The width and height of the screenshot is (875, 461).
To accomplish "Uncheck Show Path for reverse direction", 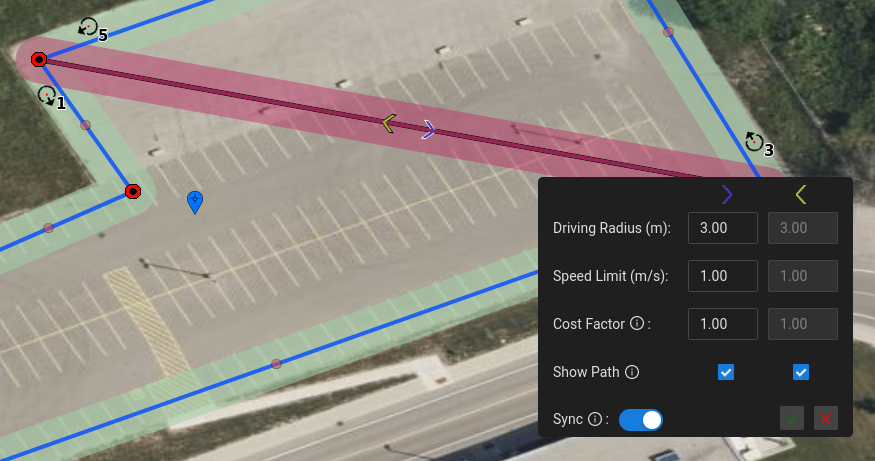I will (x=801, y=372).
